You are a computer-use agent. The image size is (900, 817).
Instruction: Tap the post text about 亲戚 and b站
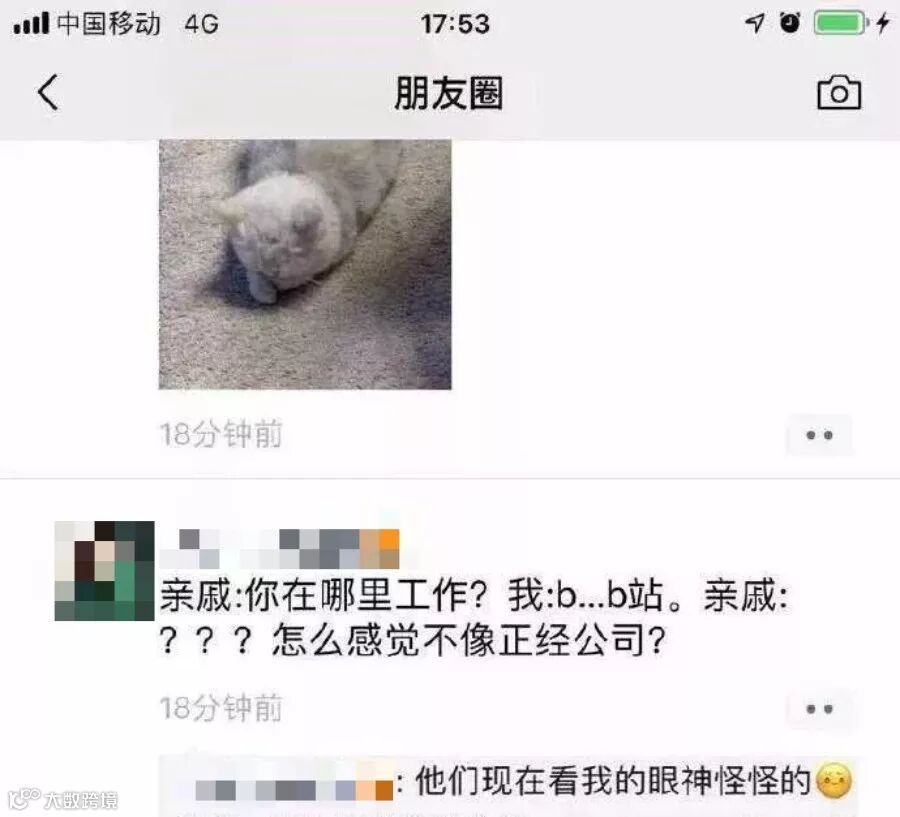tap(474, 617)
